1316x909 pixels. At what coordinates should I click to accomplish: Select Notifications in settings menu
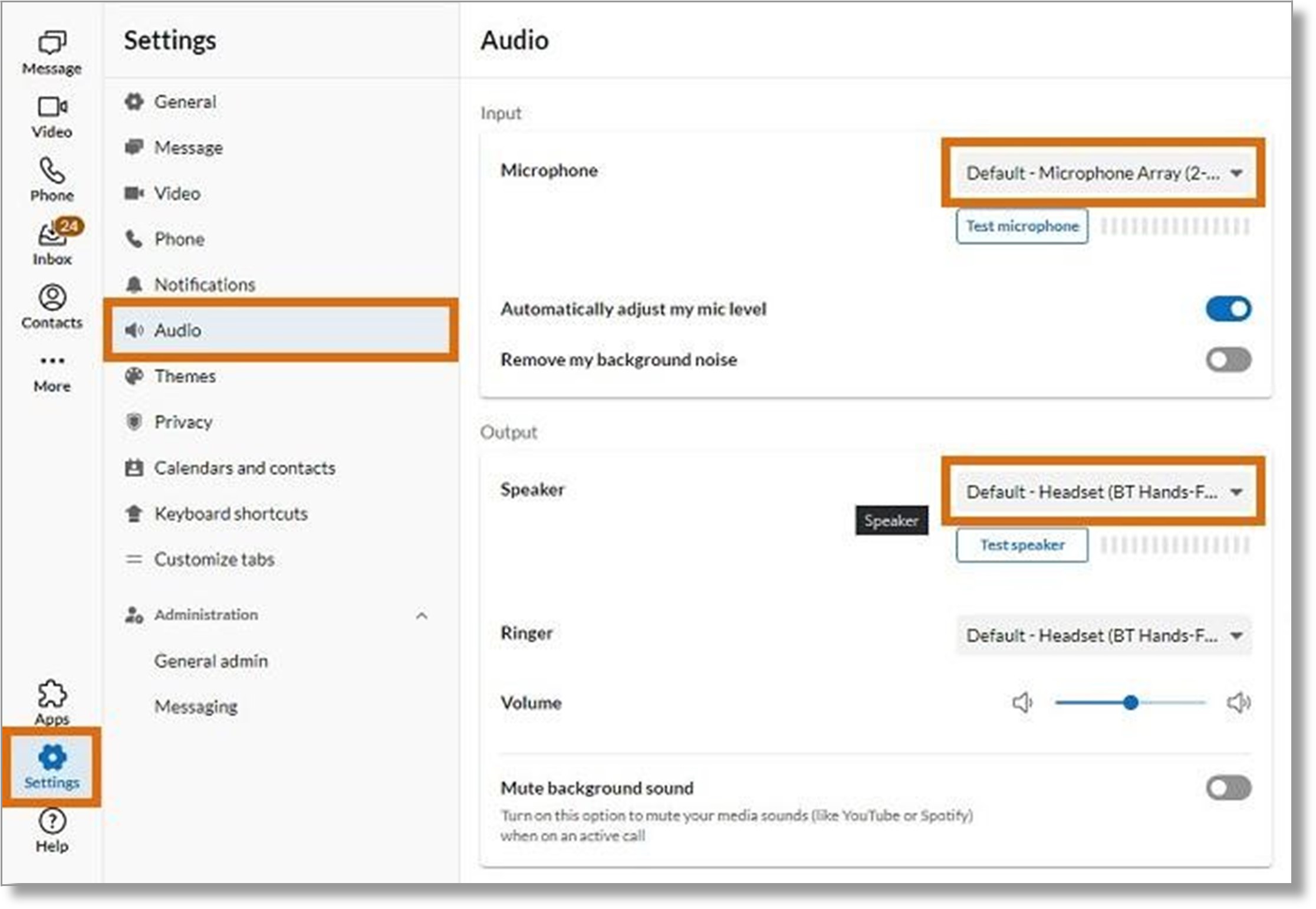coord(204,284)
